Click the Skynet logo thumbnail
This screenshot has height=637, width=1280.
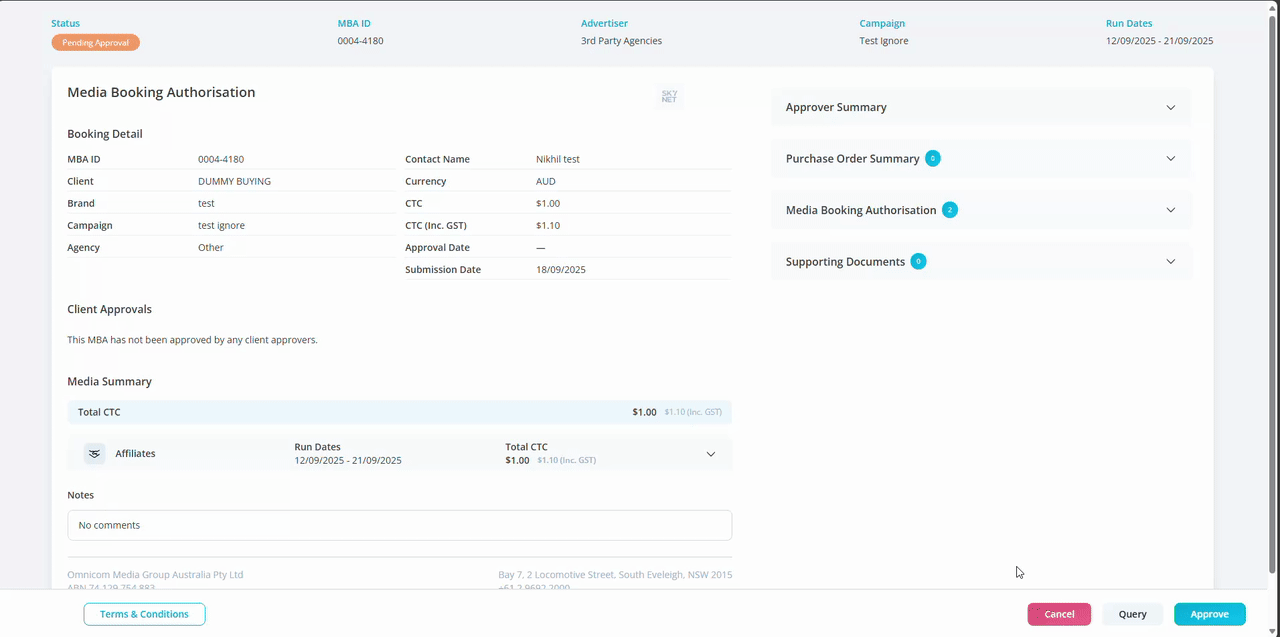(669, 97)
